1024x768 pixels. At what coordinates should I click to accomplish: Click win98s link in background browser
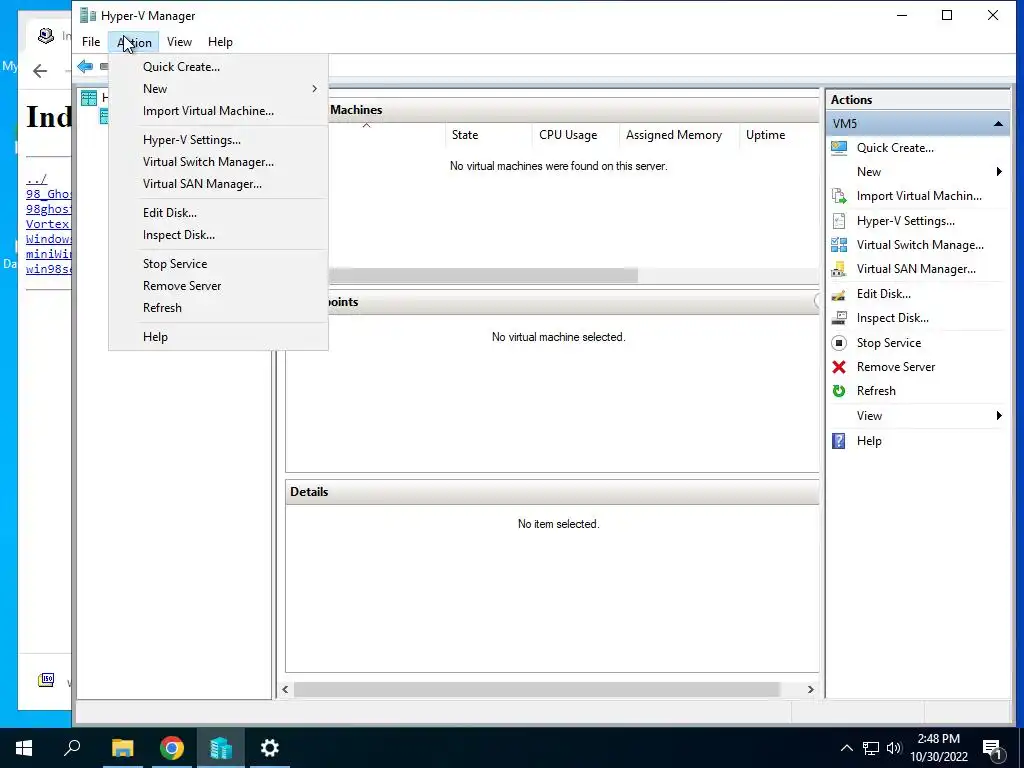(48, 269)
